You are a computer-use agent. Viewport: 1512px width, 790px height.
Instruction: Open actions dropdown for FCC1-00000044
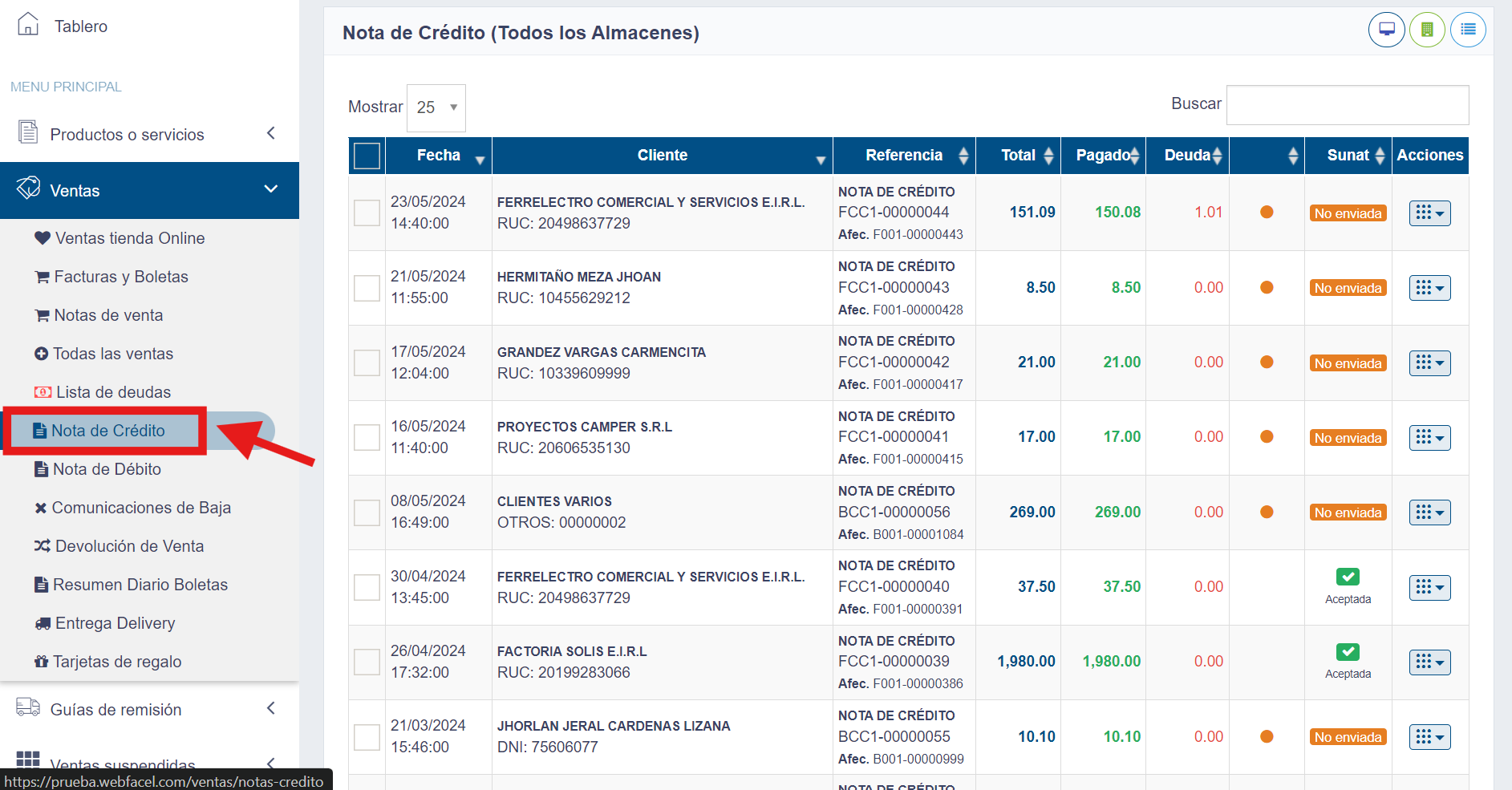pos(1429,213)
